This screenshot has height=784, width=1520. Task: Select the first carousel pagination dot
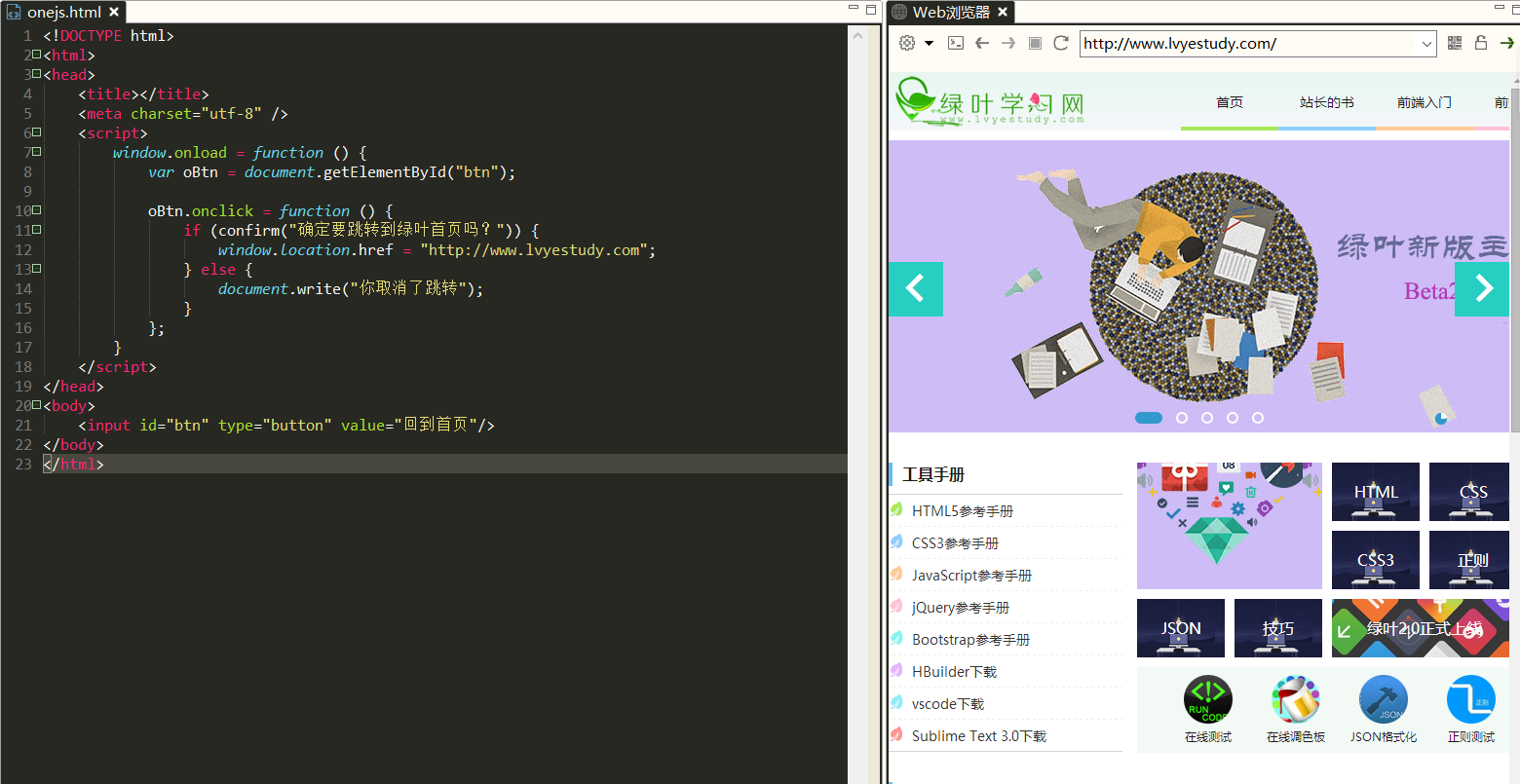(x=1149, y=417)
